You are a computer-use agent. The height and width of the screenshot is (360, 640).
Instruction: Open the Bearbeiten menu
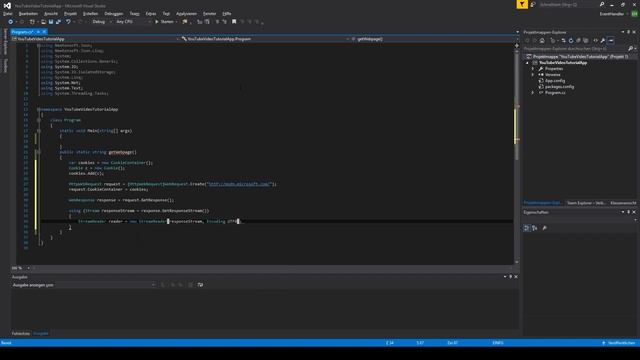pyautogui.click(x=28, y=13)
